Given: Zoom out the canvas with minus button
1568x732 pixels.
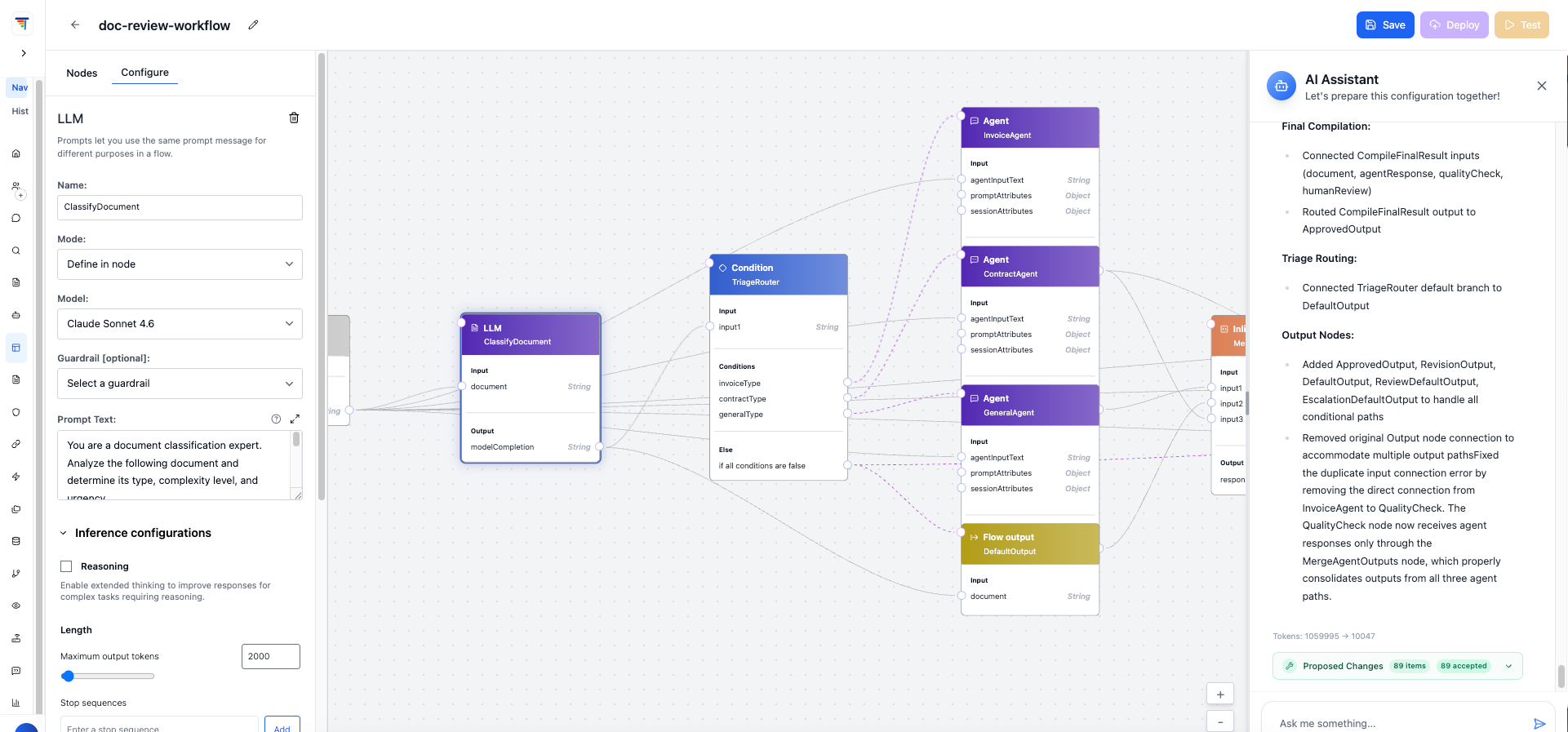Looking at the screenshot, I should pyautogui.click(x=1220, y=721).
